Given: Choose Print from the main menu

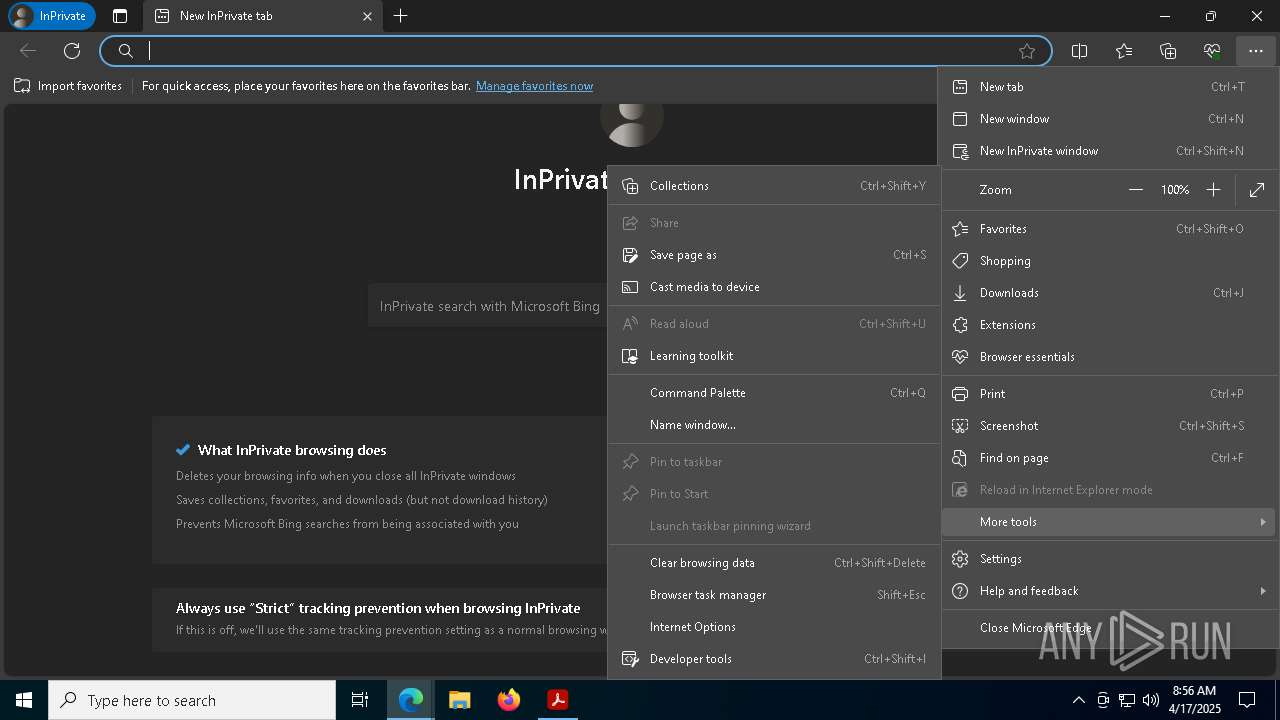Looking at the screenshot, I should coord(1109,394).
